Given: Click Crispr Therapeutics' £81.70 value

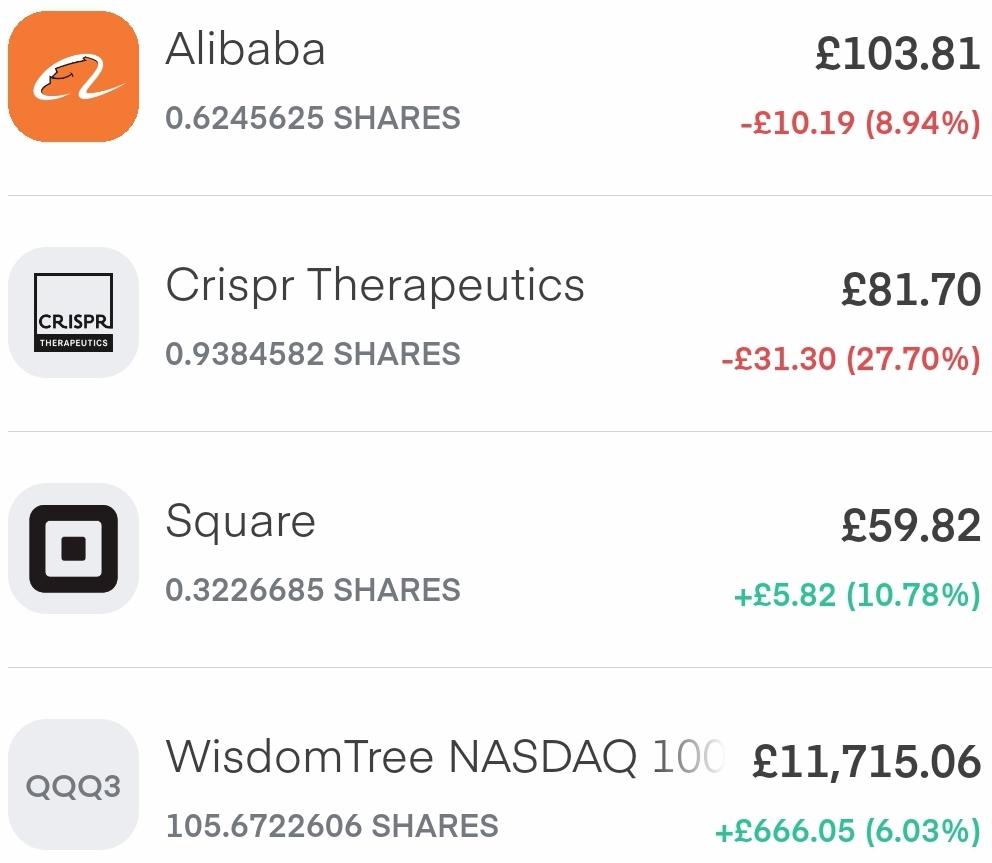Looking at the screenshot, I should click(x=910, y=290).
